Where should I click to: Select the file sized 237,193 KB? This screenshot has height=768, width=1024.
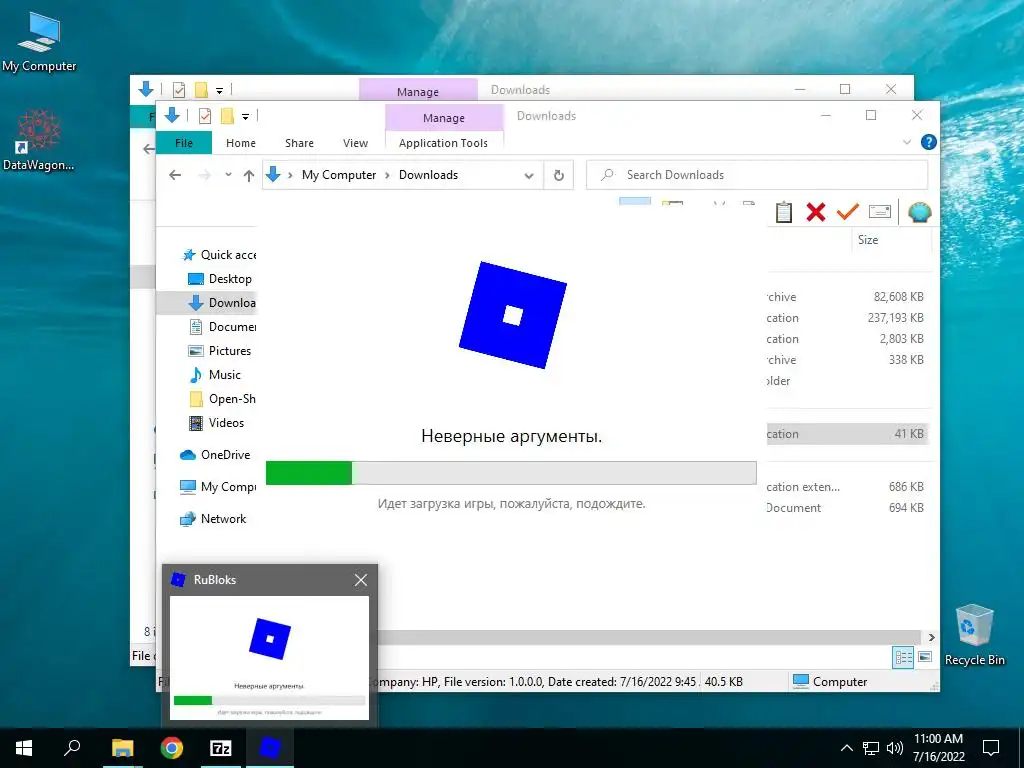(848, 317)
